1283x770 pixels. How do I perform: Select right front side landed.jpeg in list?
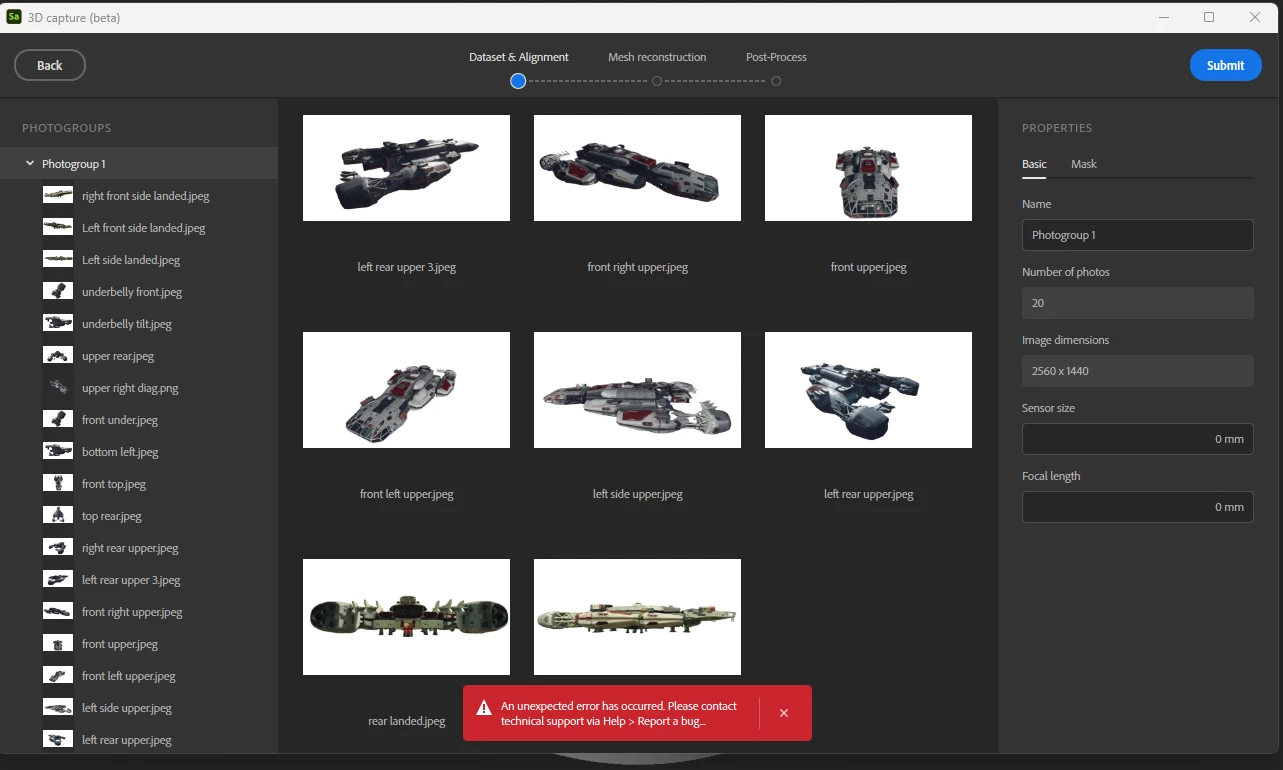139,196
